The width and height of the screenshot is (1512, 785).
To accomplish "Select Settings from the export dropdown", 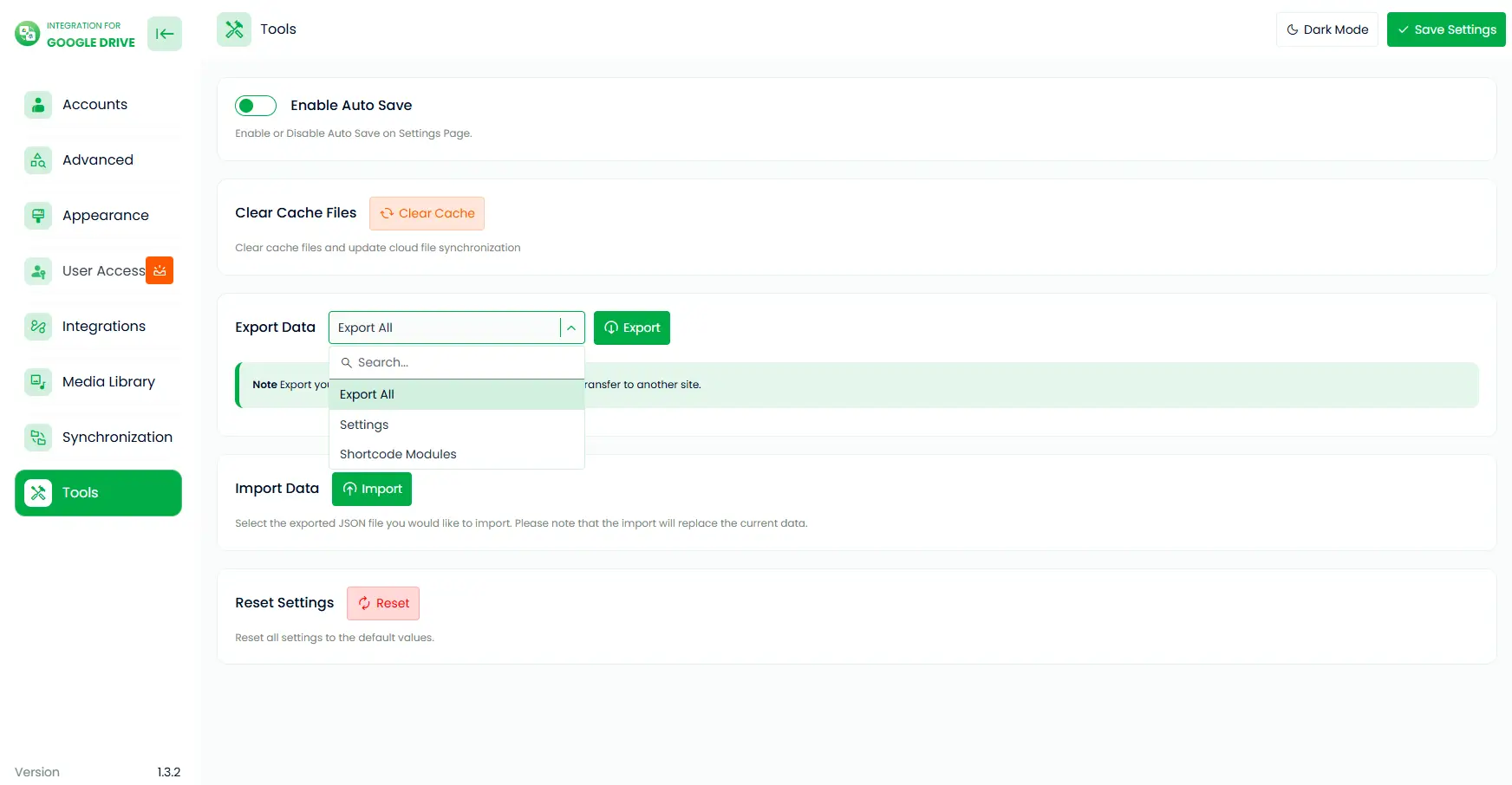I will tap(364, 424).
